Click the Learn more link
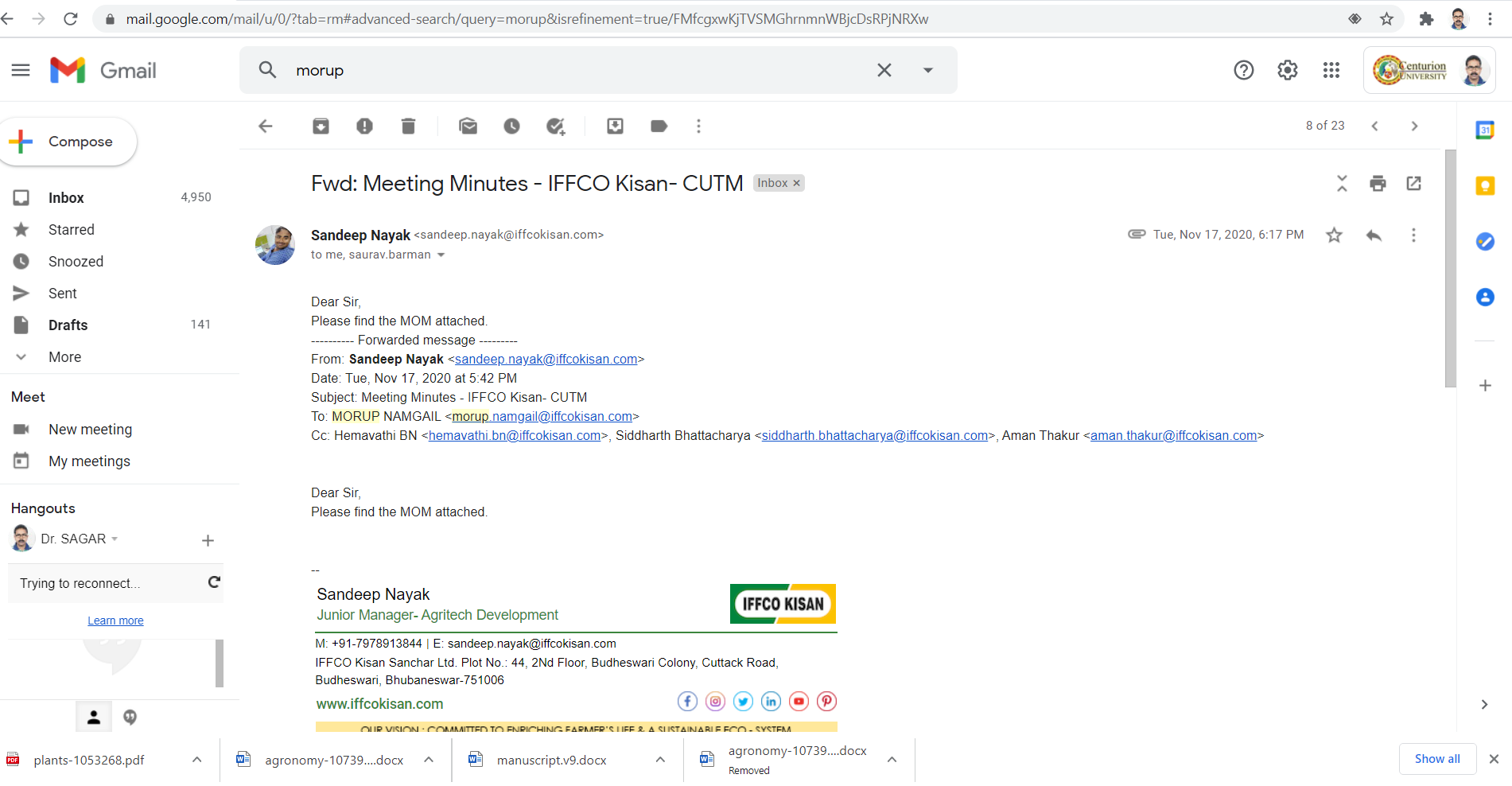Viewport: 1512px width, 786px height. click(115, 621)
